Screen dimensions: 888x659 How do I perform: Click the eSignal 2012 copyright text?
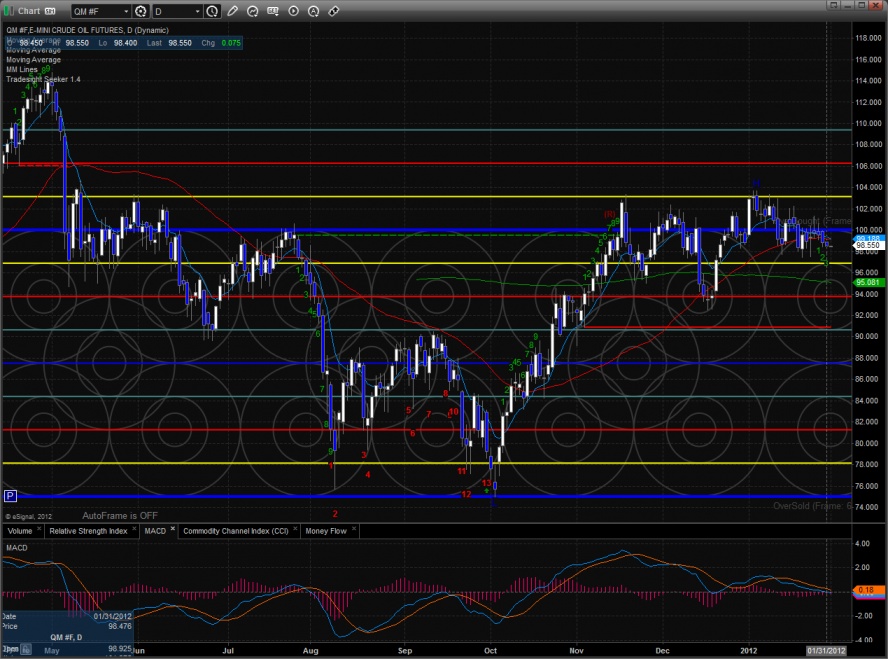(x=28, y=516)
